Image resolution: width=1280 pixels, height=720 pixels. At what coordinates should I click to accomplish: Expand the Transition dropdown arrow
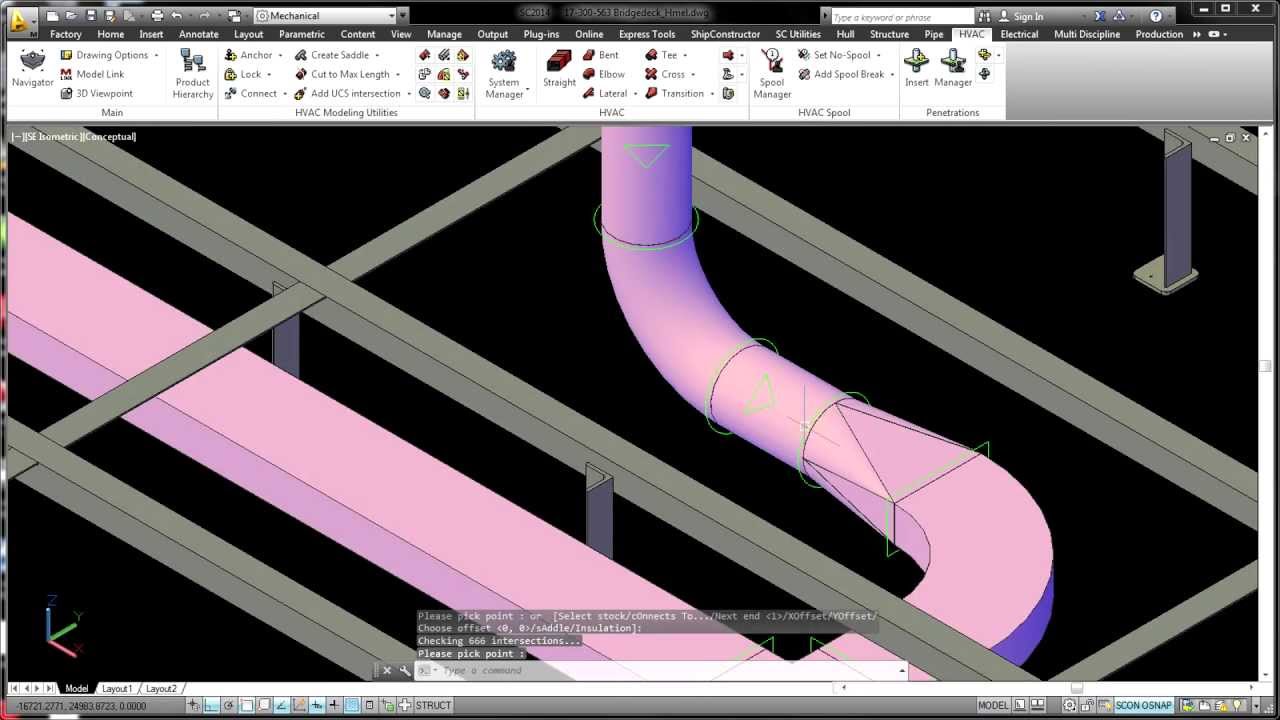point(712,93)
